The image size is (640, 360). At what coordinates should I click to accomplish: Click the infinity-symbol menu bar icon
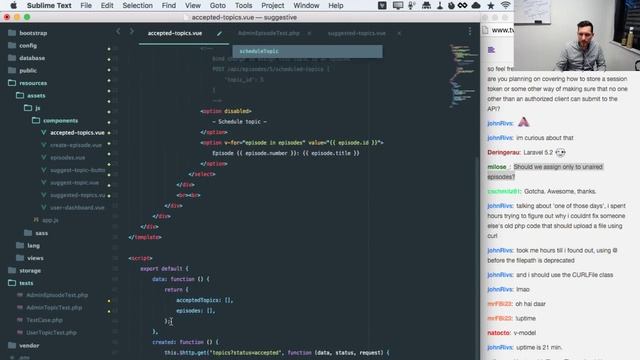[462, 5]
